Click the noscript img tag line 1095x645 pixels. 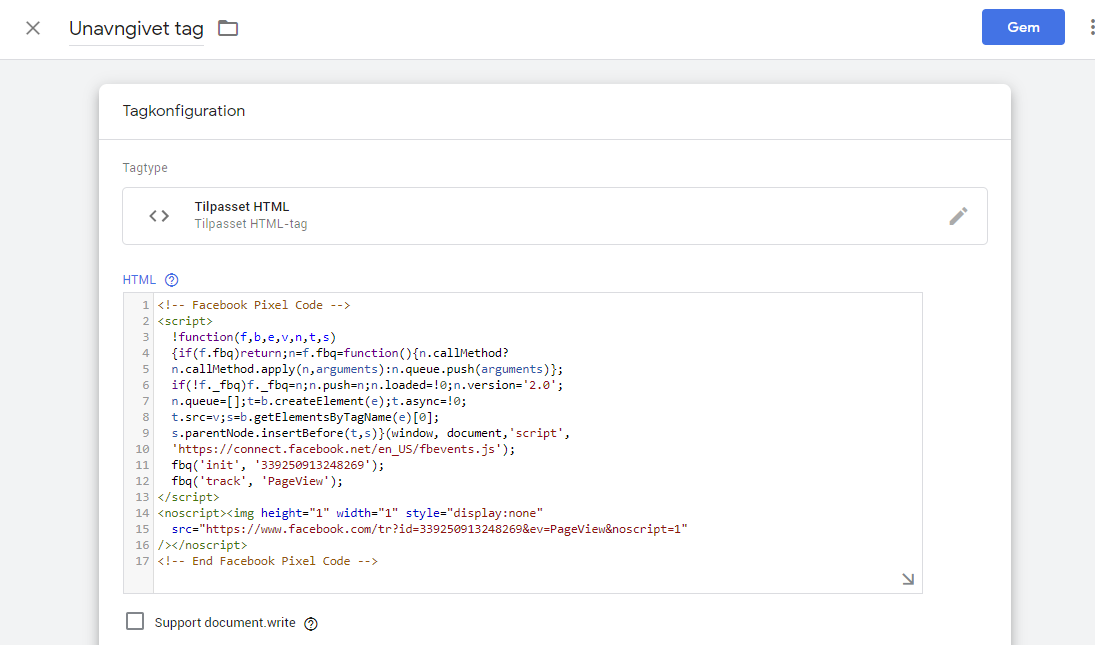(x=350, y=513)
